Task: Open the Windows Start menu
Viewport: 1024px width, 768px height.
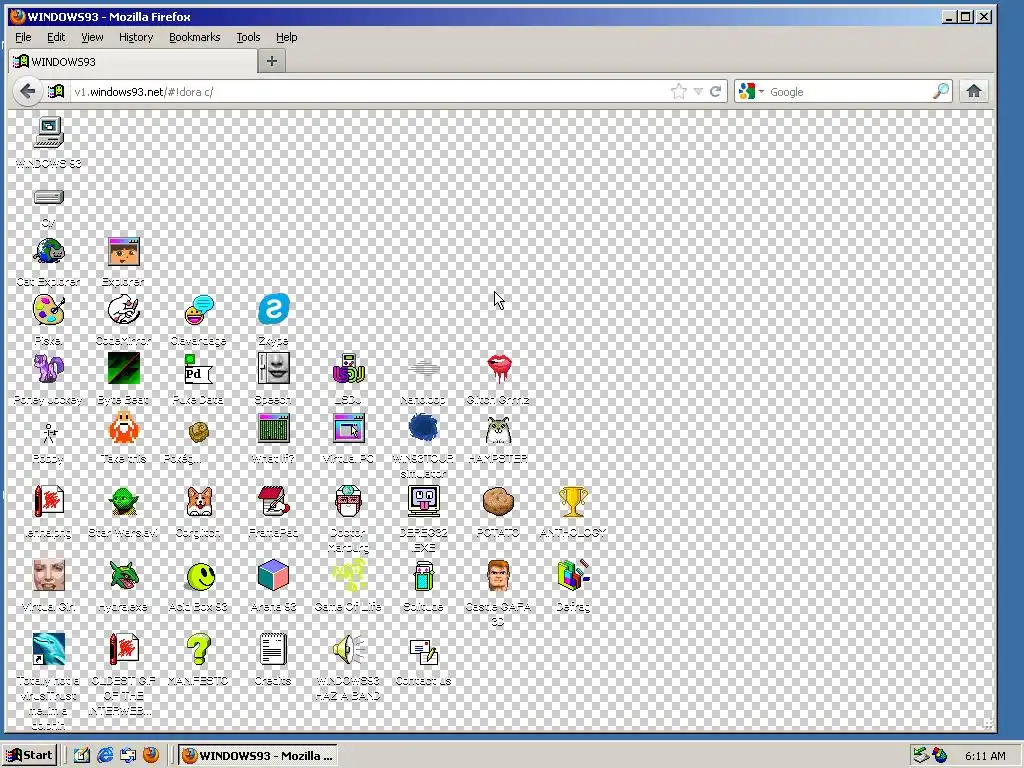Action: pyautogui.click(x=29, y=756)
